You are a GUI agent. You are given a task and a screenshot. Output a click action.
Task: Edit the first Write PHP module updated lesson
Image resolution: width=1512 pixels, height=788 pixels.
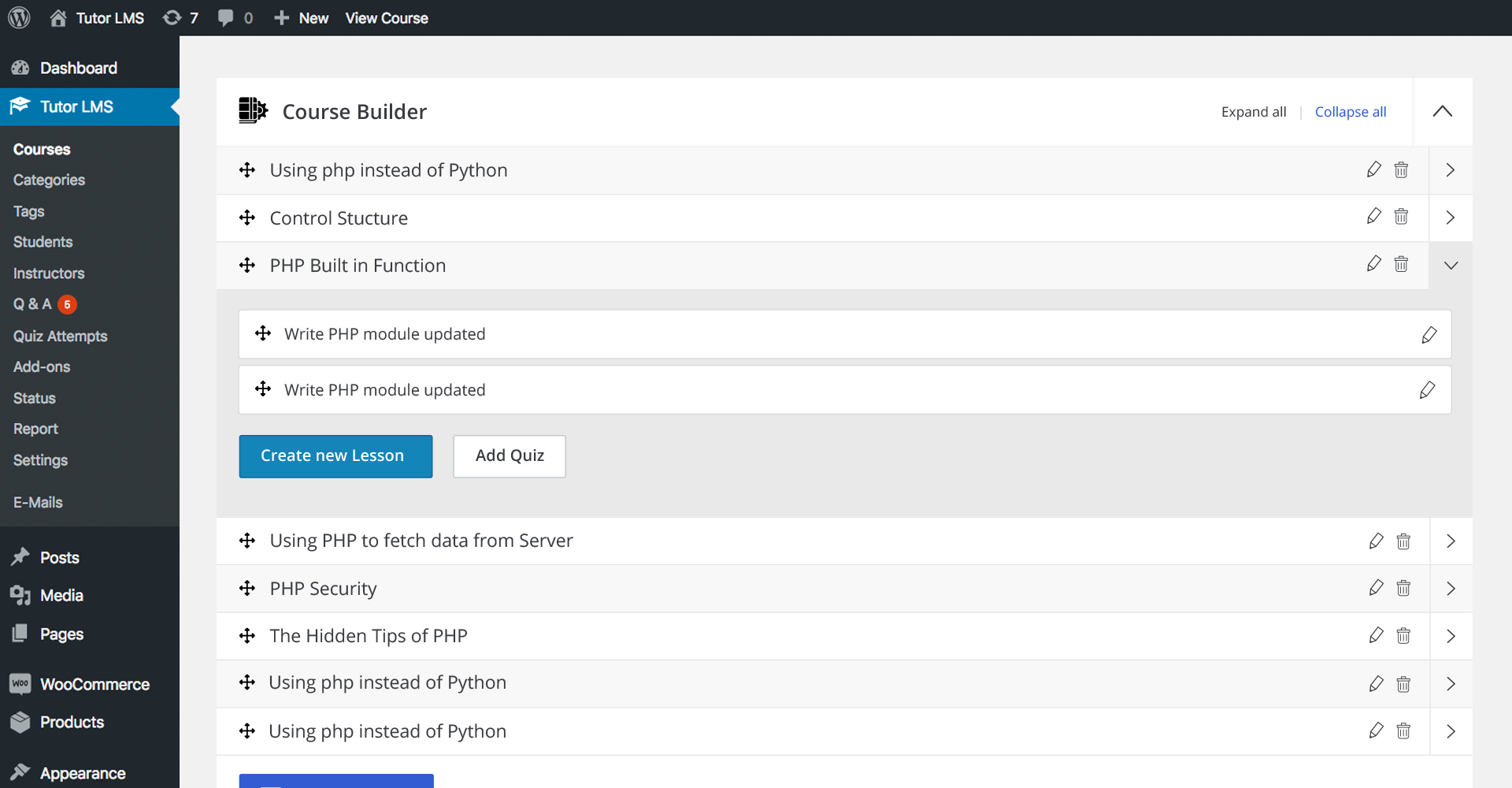[1429, 335]
